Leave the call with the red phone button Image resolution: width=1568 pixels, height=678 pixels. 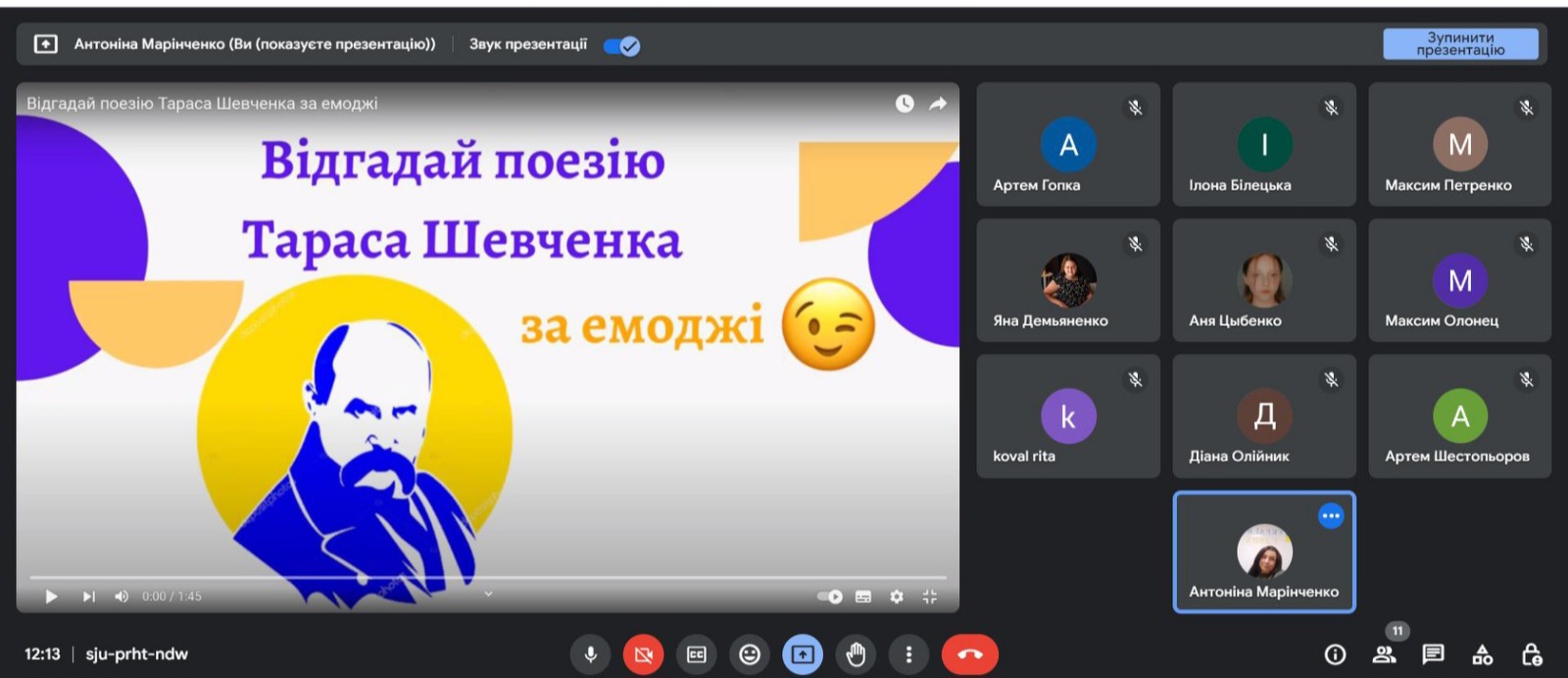969,654
